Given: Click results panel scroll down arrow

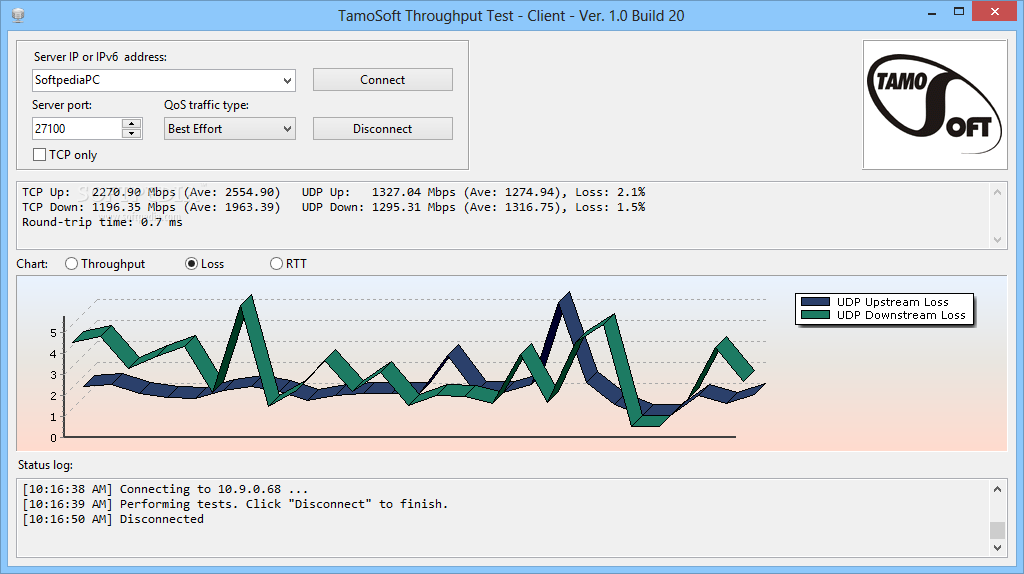Looking at the screenshot, I should (x=997, y=240).
